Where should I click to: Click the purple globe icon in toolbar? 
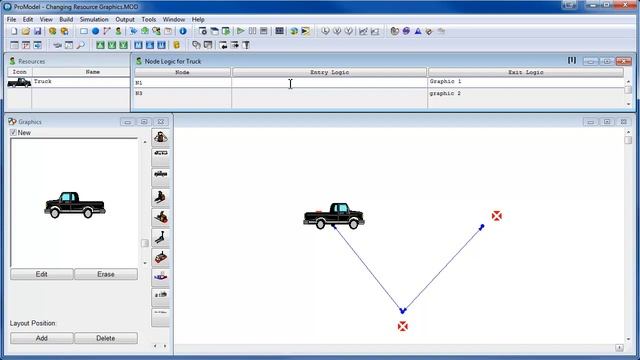pyautogui.click(x=406, y=31)
